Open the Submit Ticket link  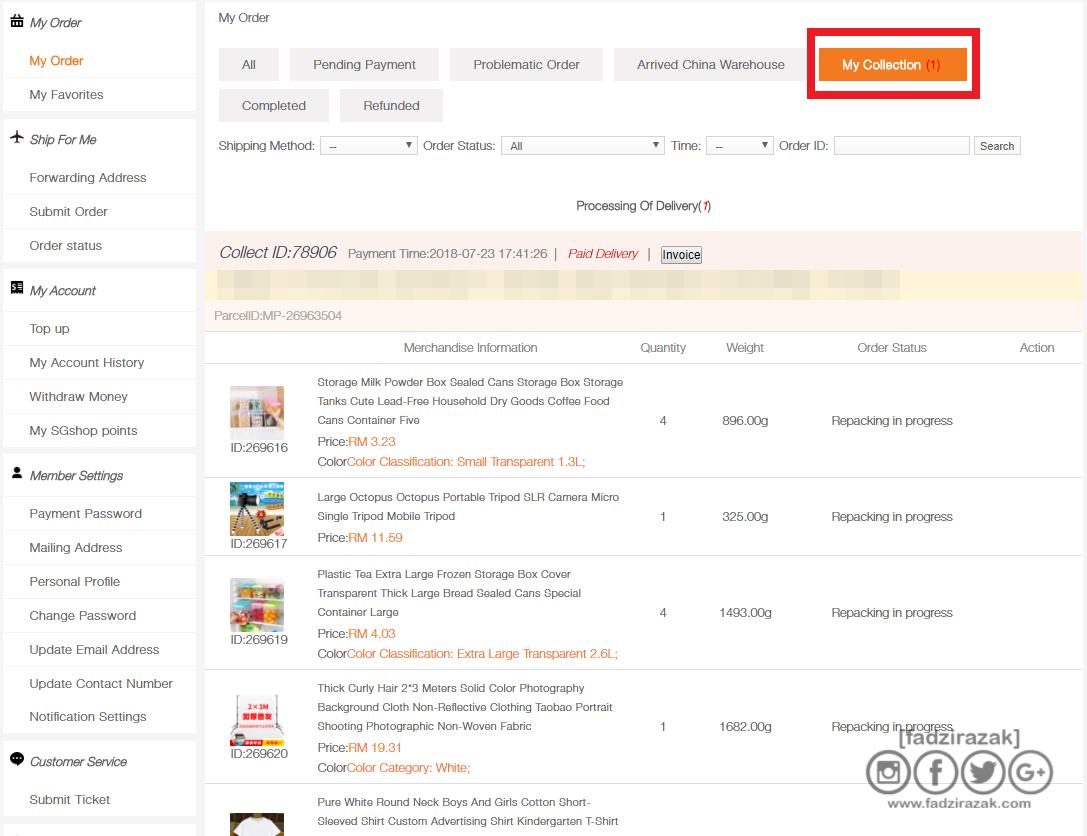[69, 801]
